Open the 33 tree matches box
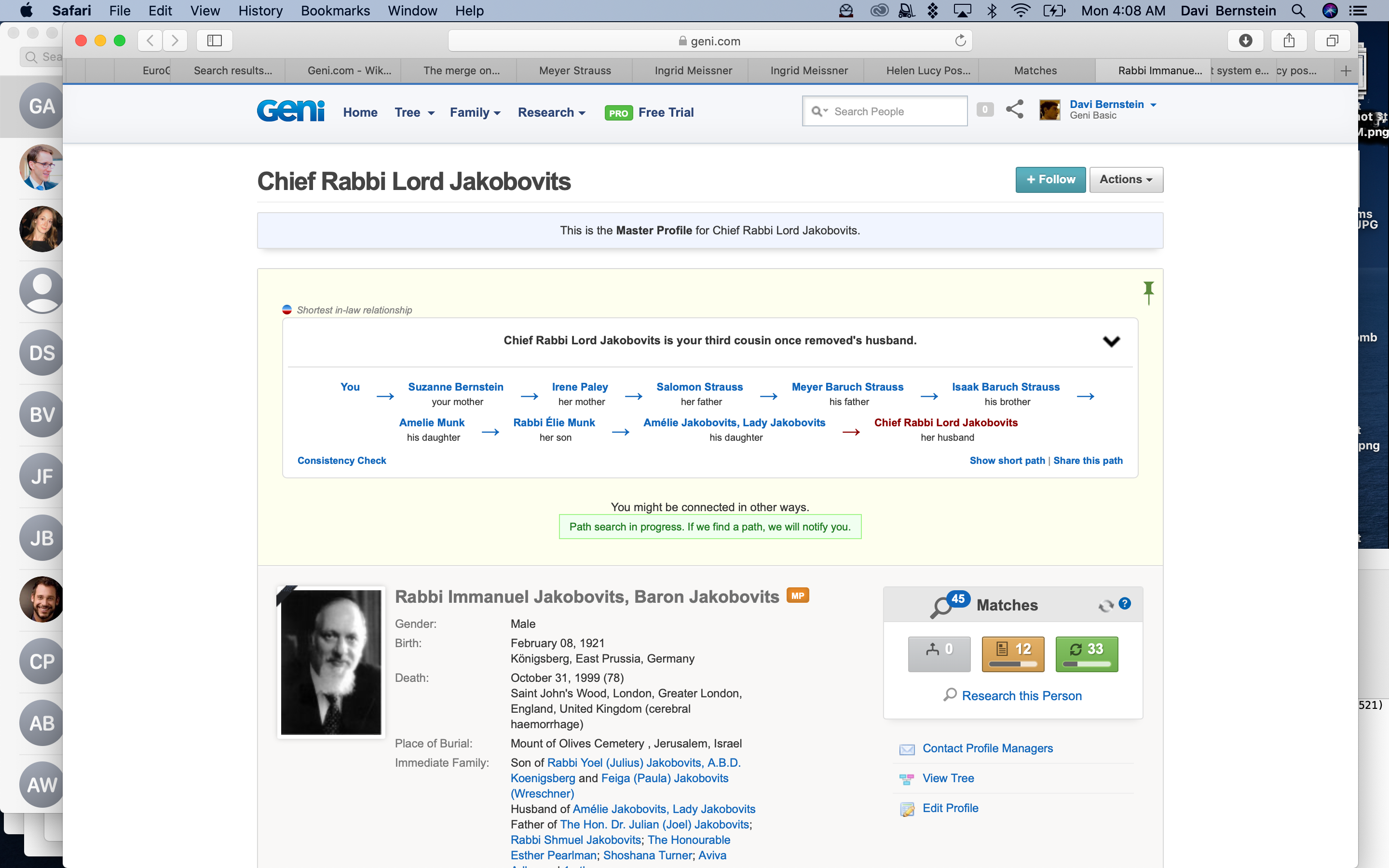The width and height of the screenshot is (1389, 868). click(1086, 653)
